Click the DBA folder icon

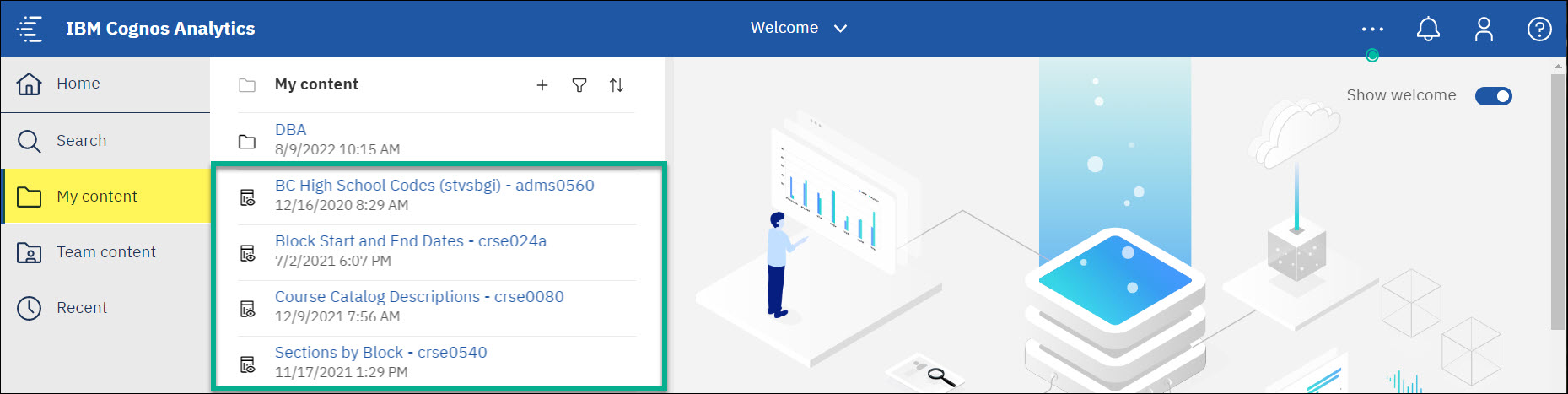(247, 141)
